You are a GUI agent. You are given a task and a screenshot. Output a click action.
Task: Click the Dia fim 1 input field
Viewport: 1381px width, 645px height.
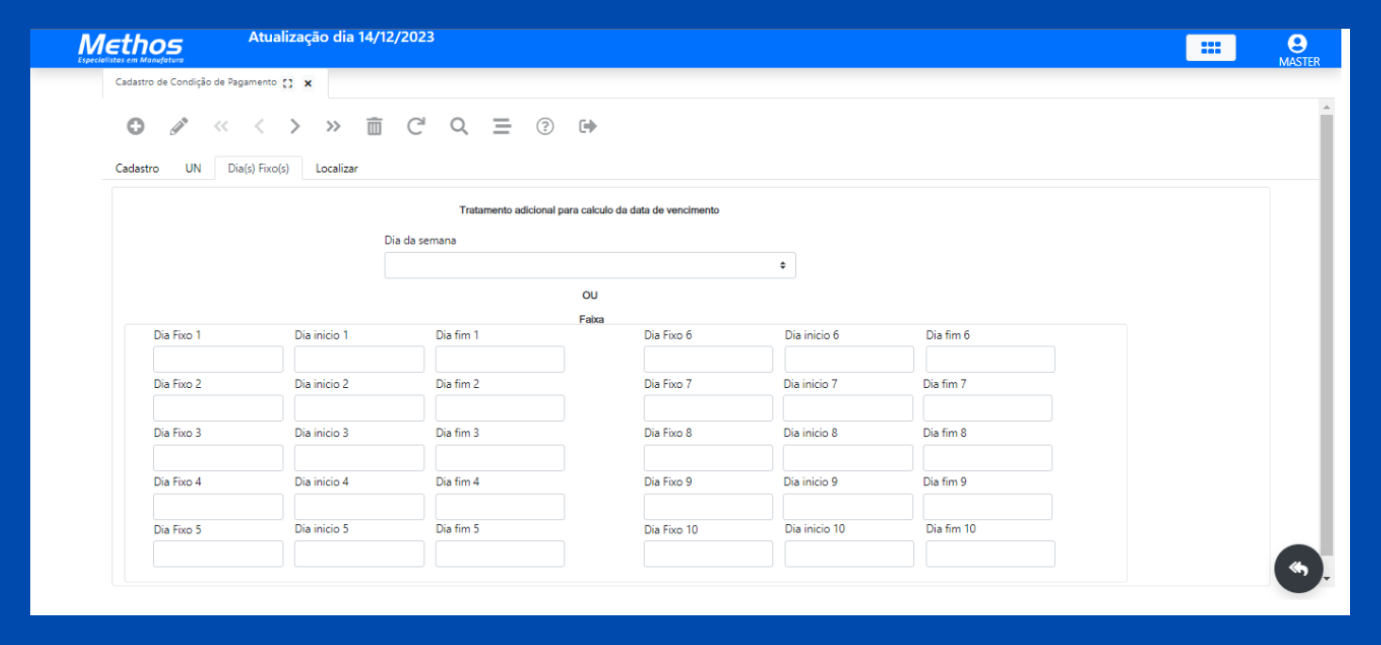[x=500, y=359]
